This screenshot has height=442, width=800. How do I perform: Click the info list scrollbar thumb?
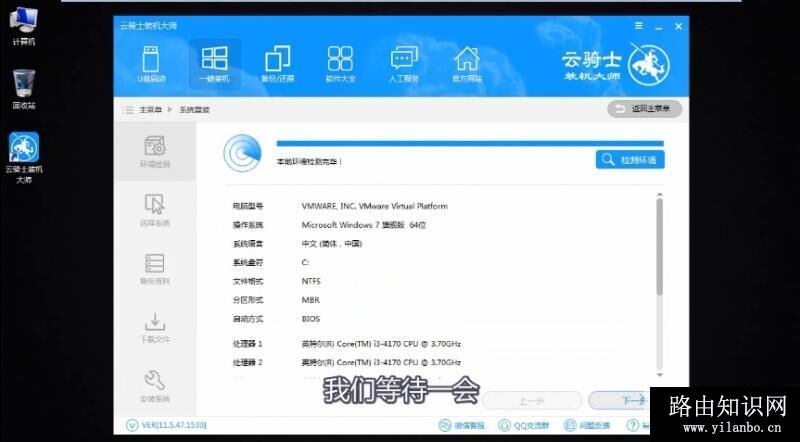pyautogui.click(x=660, y=247)
